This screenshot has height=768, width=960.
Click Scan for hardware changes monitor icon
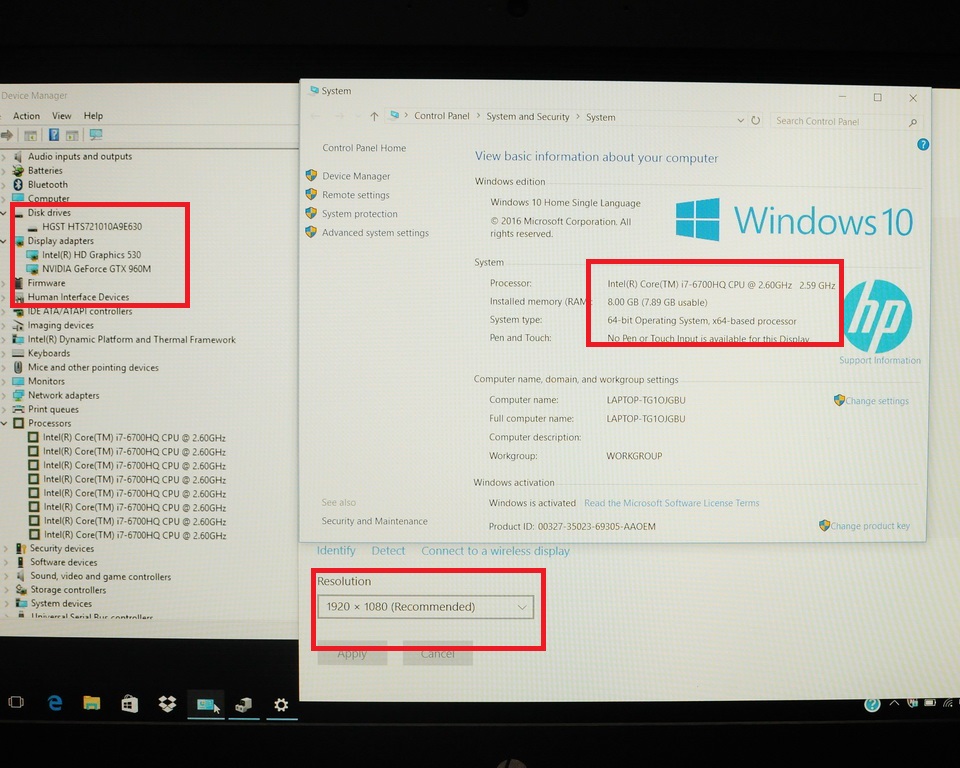coord(96,135)
